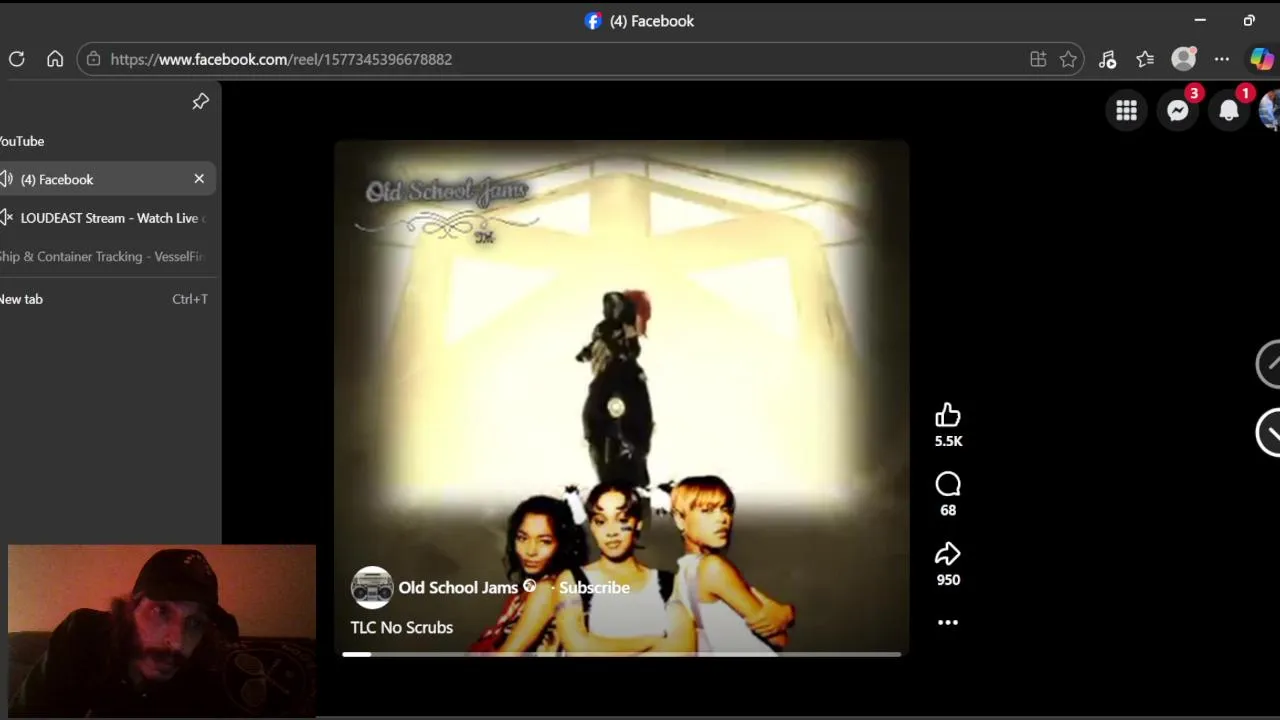Open the favorites list icon
This screenshot has height=720, width=1280.
click(x=1145, y=59)
